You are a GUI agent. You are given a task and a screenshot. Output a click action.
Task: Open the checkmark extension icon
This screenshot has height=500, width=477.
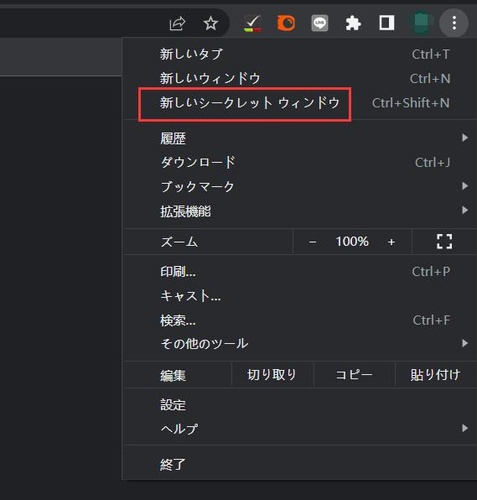[x=253, y=23]
